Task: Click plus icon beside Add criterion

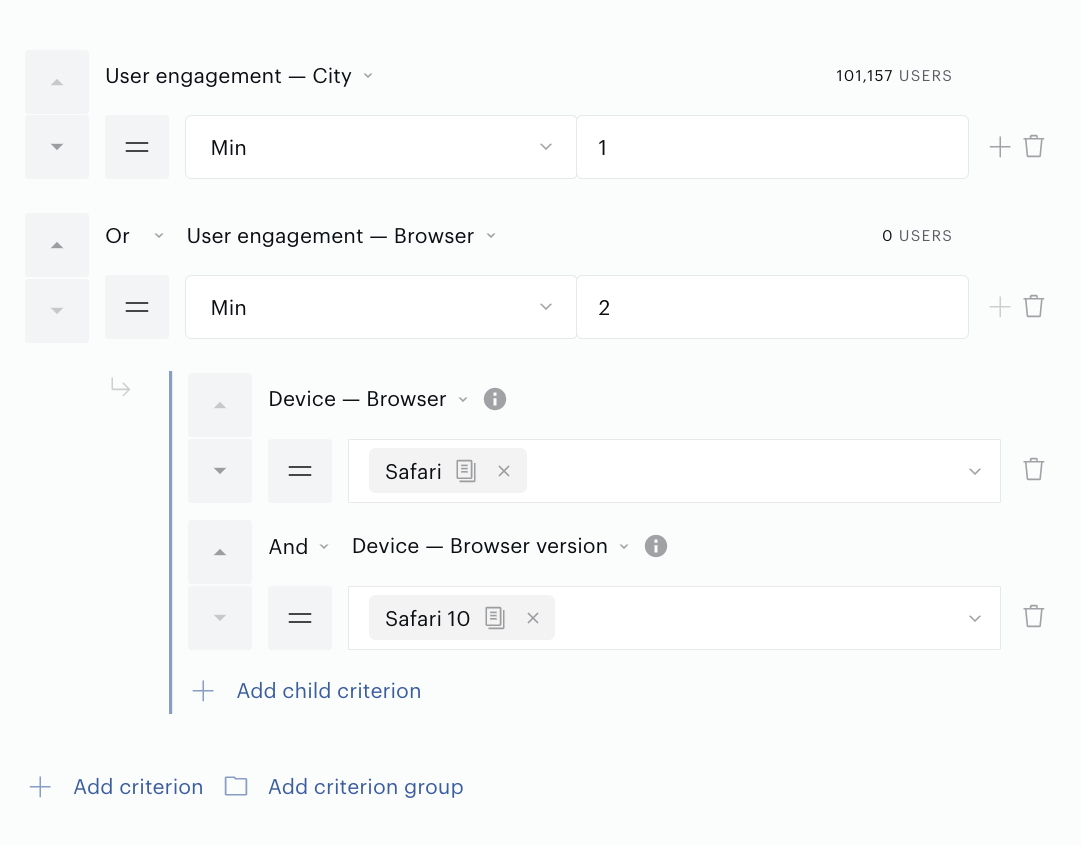Action: click(40, 786)
